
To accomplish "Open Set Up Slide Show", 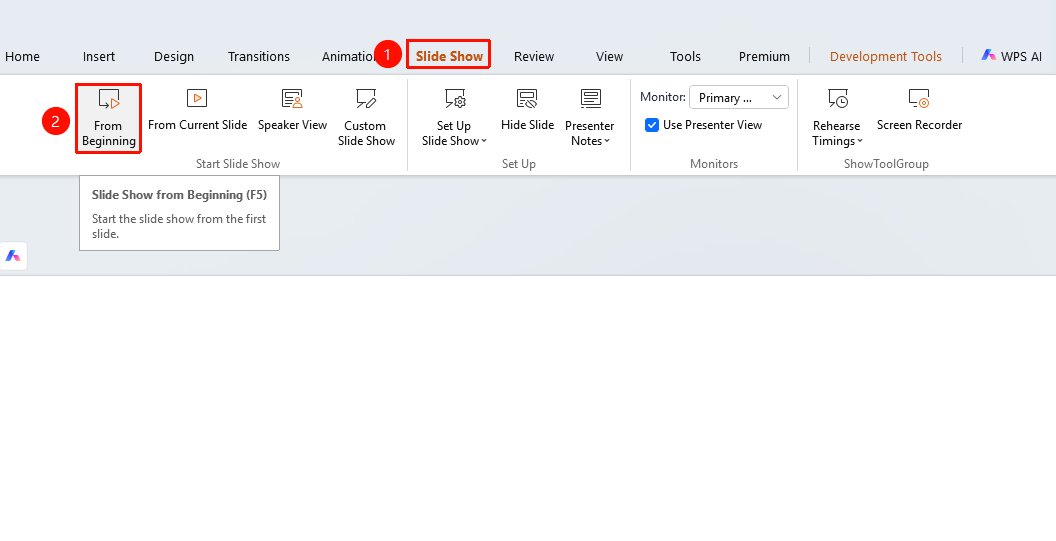I will [454, 118].
